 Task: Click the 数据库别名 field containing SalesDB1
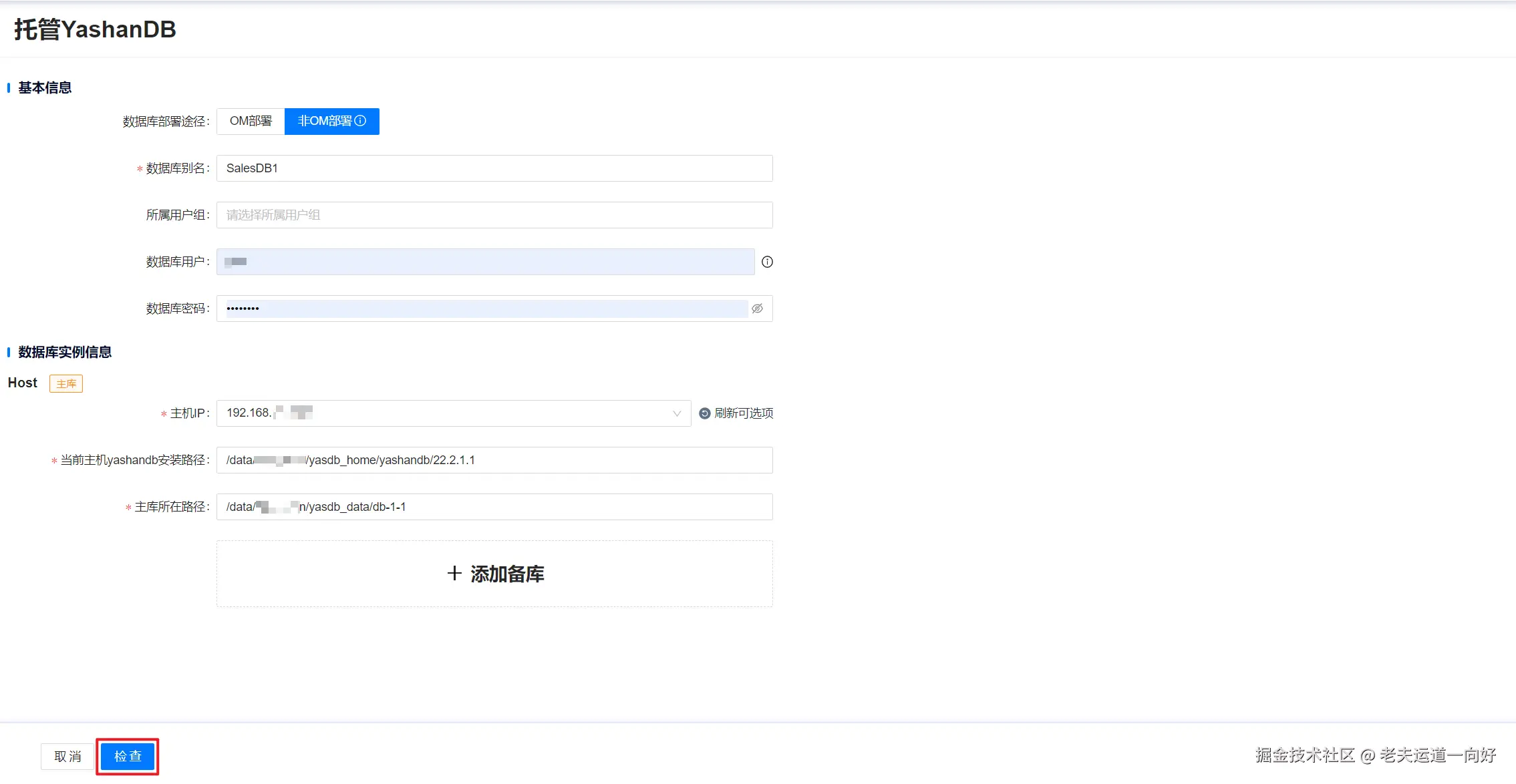(x=494, y=168)
